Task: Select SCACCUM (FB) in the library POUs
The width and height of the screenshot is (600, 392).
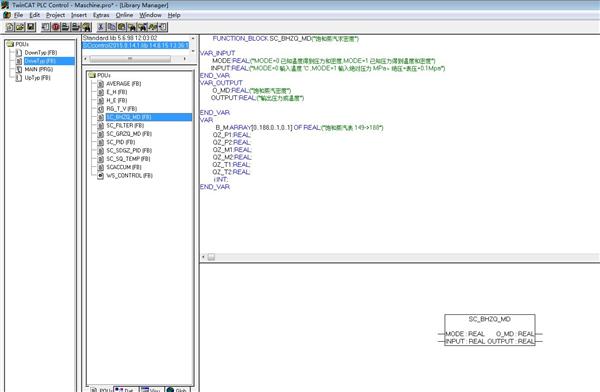Action: tap(124, 167)
